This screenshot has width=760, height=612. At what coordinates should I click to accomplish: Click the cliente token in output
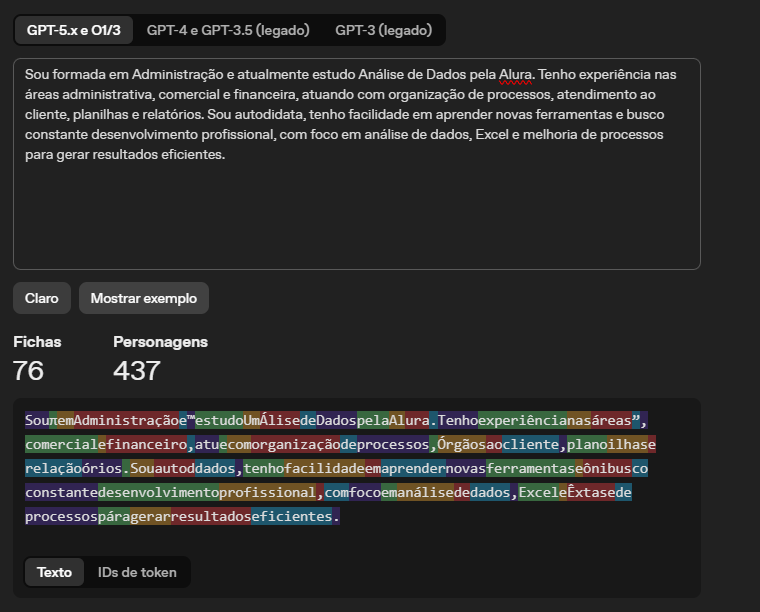click(531, 444)
